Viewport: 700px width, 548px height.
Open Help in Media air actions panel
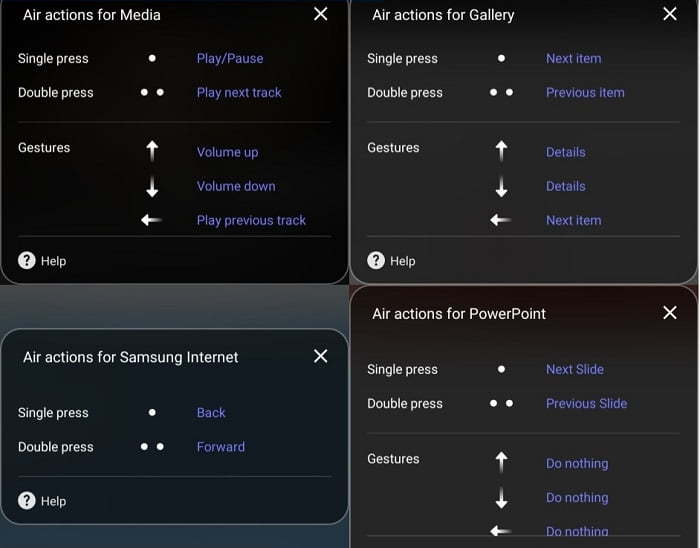42,261
